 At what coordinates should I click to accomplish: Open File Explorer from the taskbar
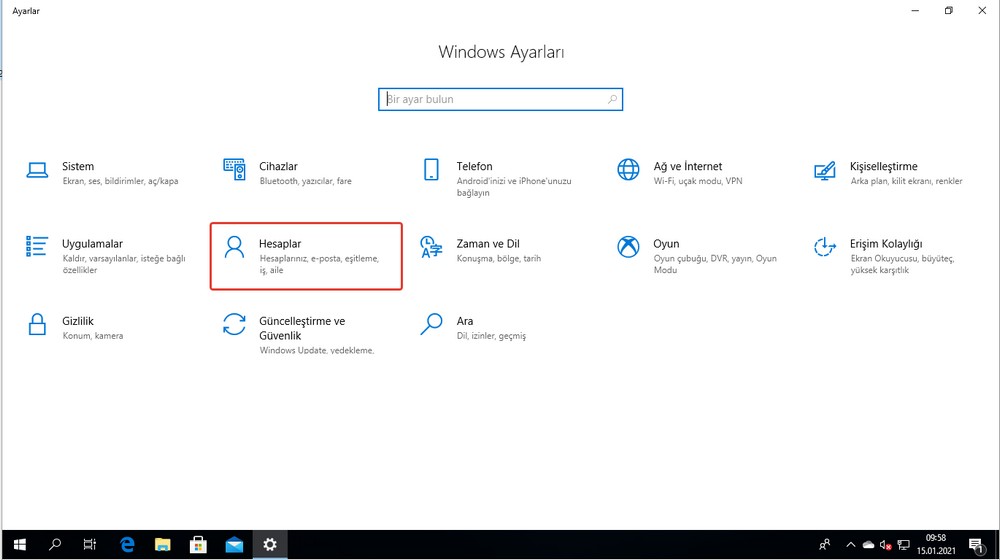click(x=163, y=545)
